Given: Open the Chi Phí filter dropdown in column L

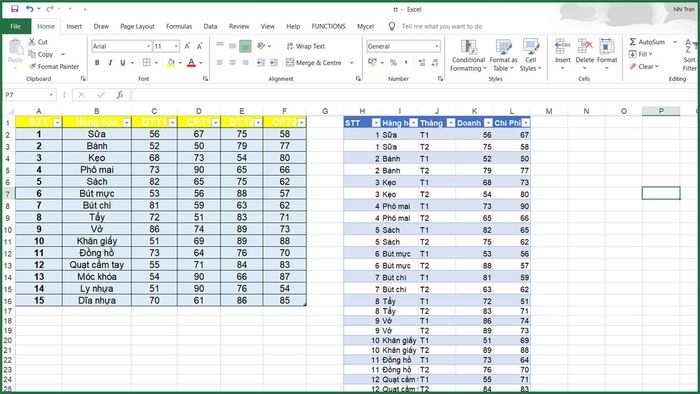Looking at the screenshot, I should [x=526, y=123].
